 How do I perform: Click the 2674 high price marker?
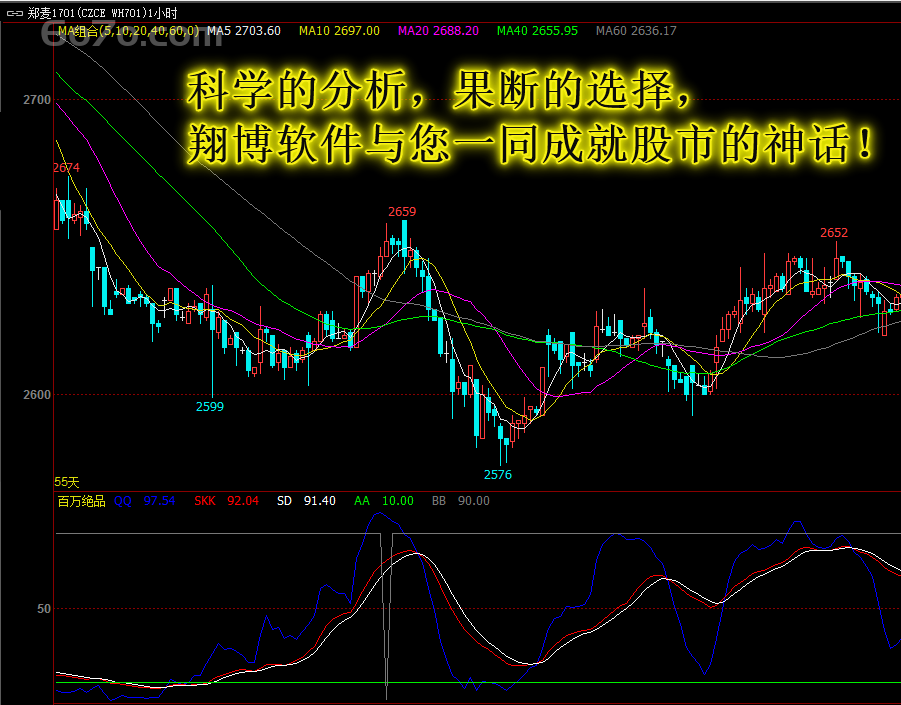(x=67, y=168)
